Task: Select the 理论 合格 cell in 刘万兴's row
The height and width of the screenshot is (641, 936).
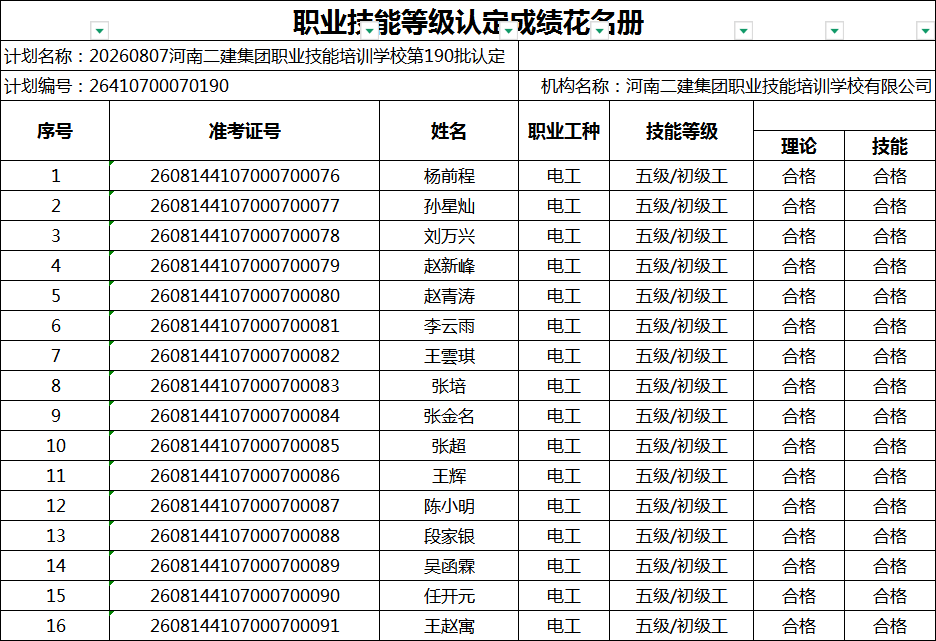Action: click(799, 236)
